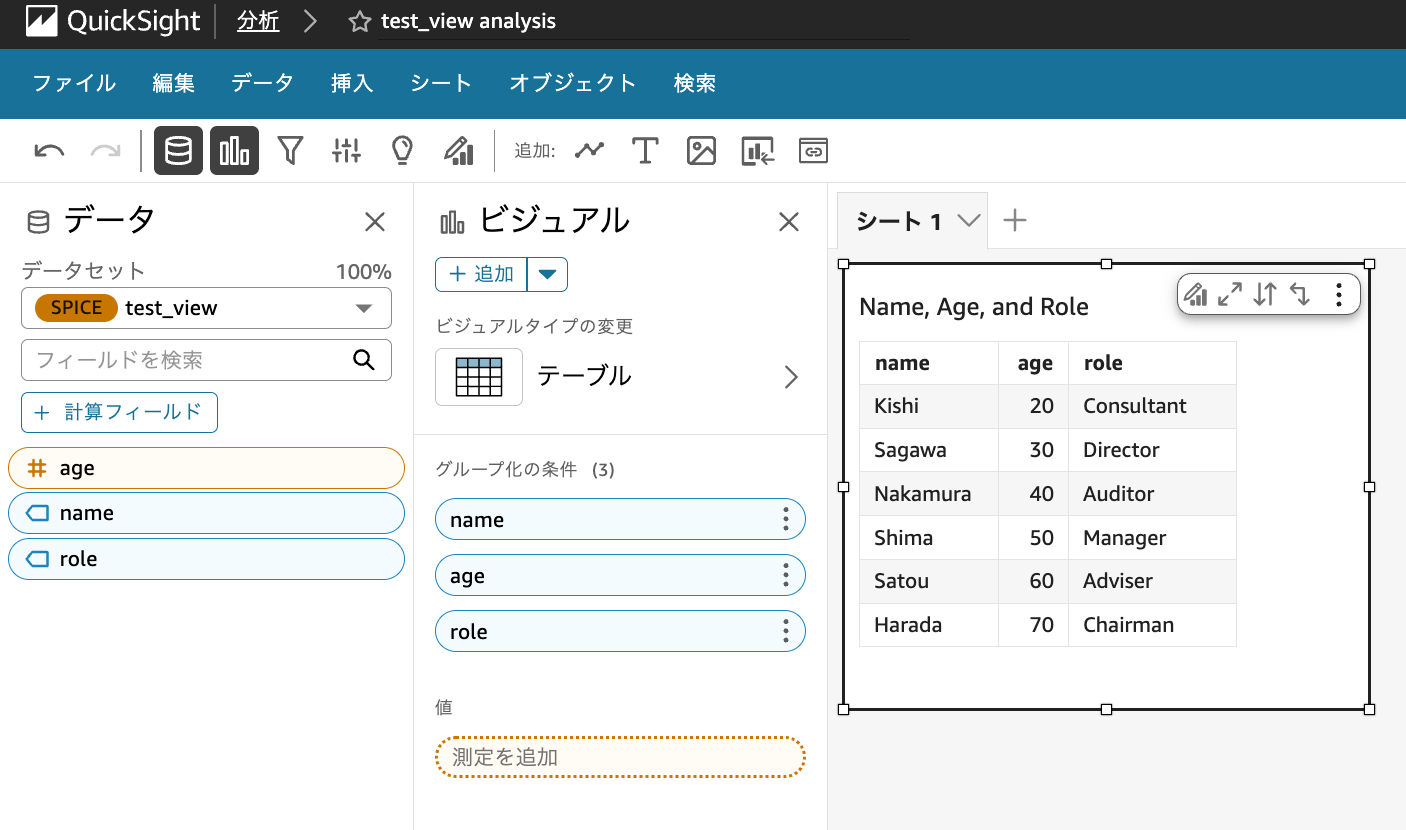Click the Chairman cell in table
Image resolution: width=1406 pixels, height=830 pixels.
[x=1152, y=625]
